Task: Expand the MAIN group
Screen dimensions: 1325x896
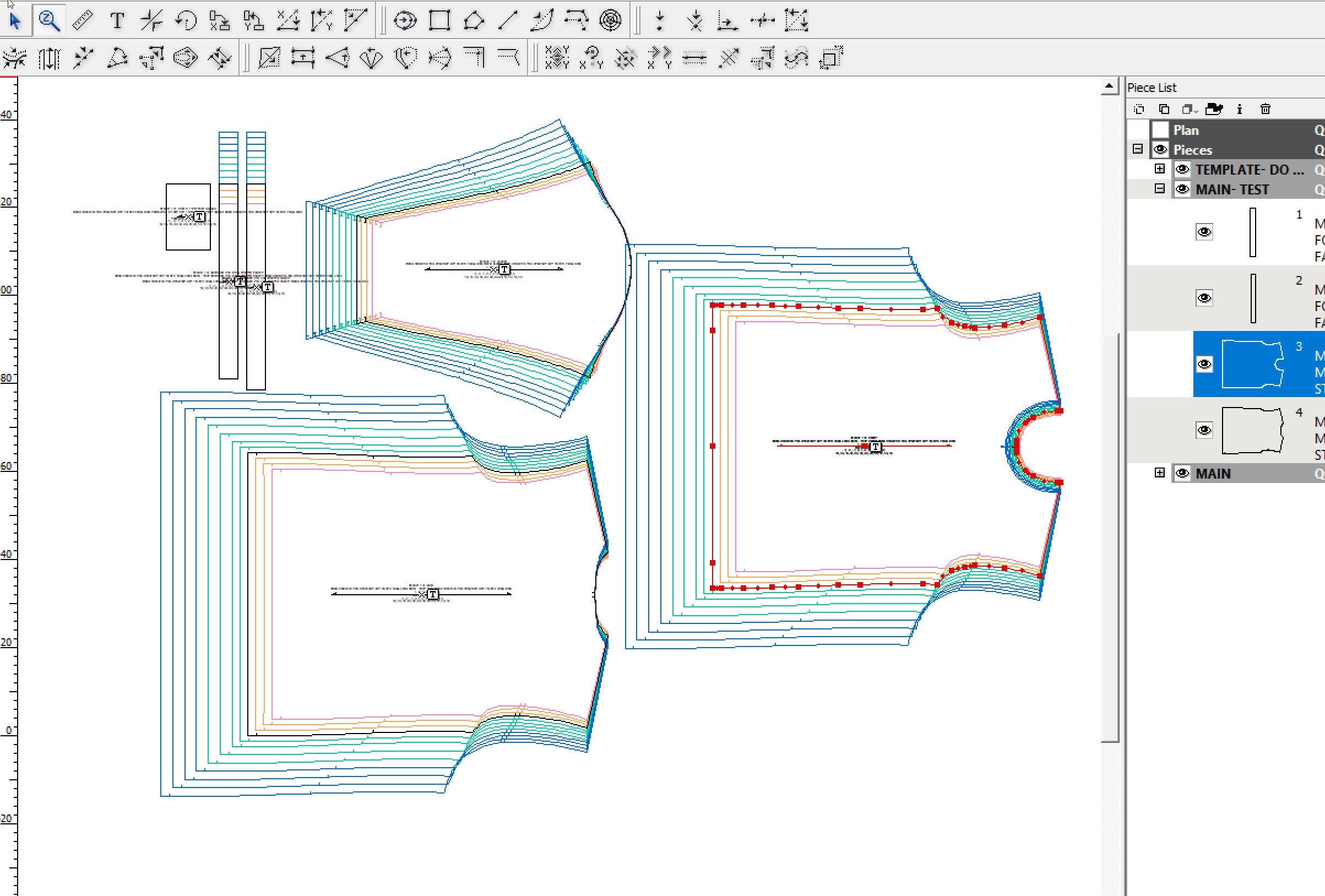Action: coord(1159,473)
